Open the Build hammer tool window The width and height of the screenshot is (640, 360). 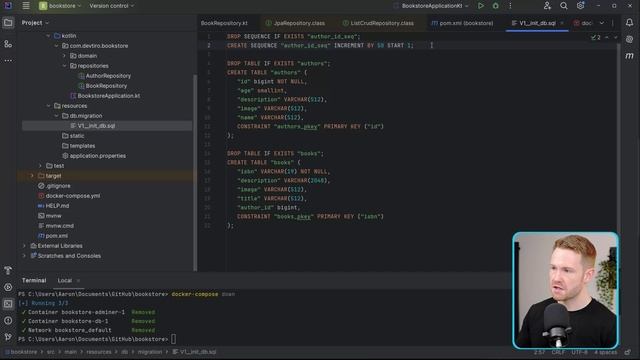[x=8, y=270]
